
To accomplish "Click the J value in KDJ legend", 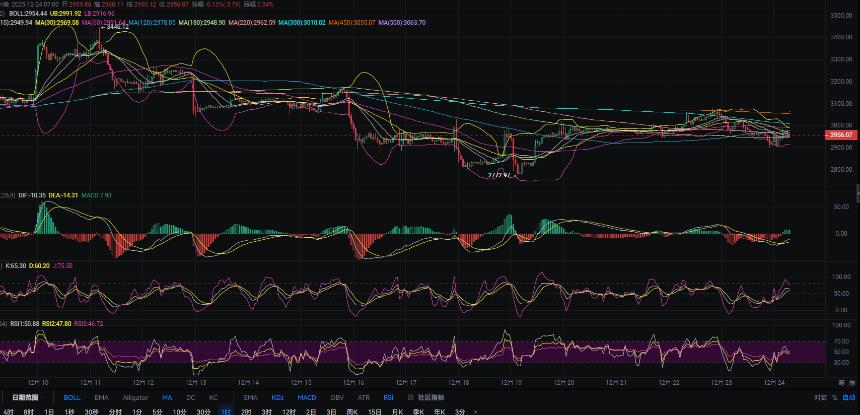I will 64,265.
